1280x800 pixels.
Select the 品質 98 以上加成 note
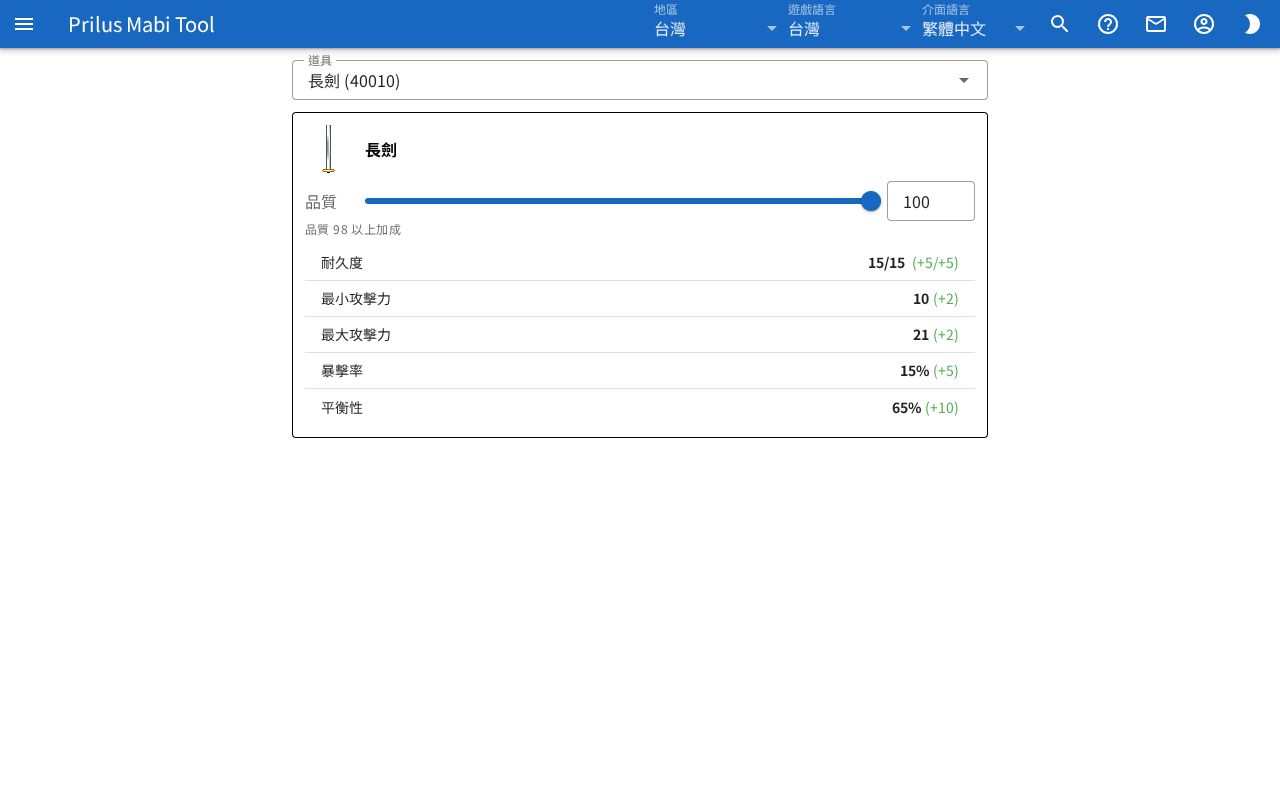(x=353, y=230)
